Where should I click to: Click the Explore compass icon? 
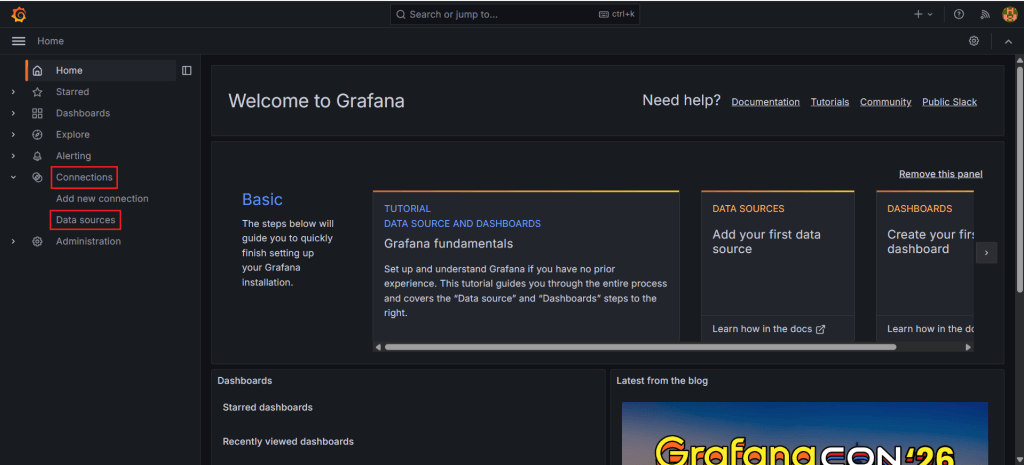pos(37,135)
